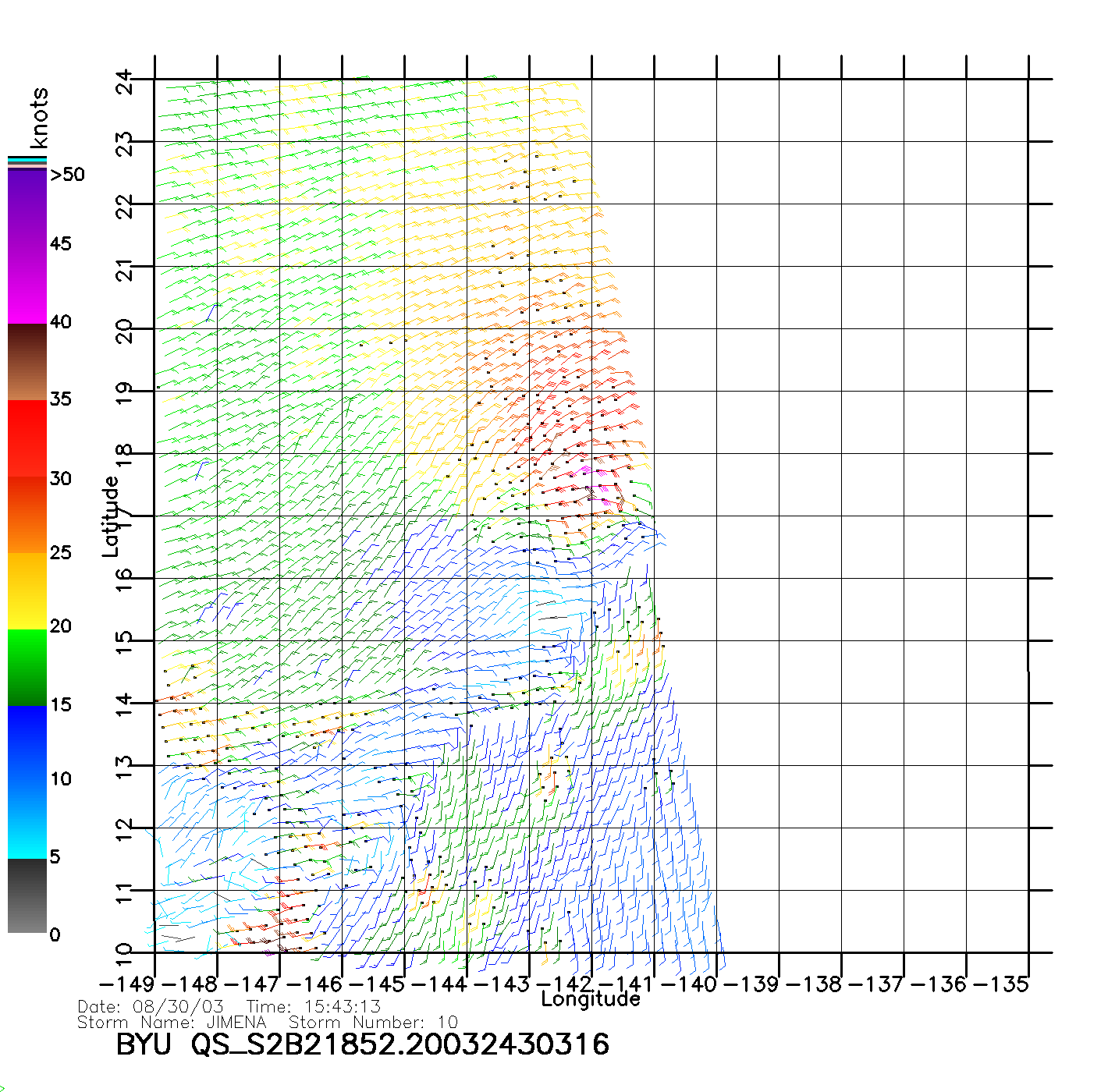The height and width of the screenshot is (1092, 1108).
Task: Select the gray 0-5 knots legend band
Action: tap(27, 895)
